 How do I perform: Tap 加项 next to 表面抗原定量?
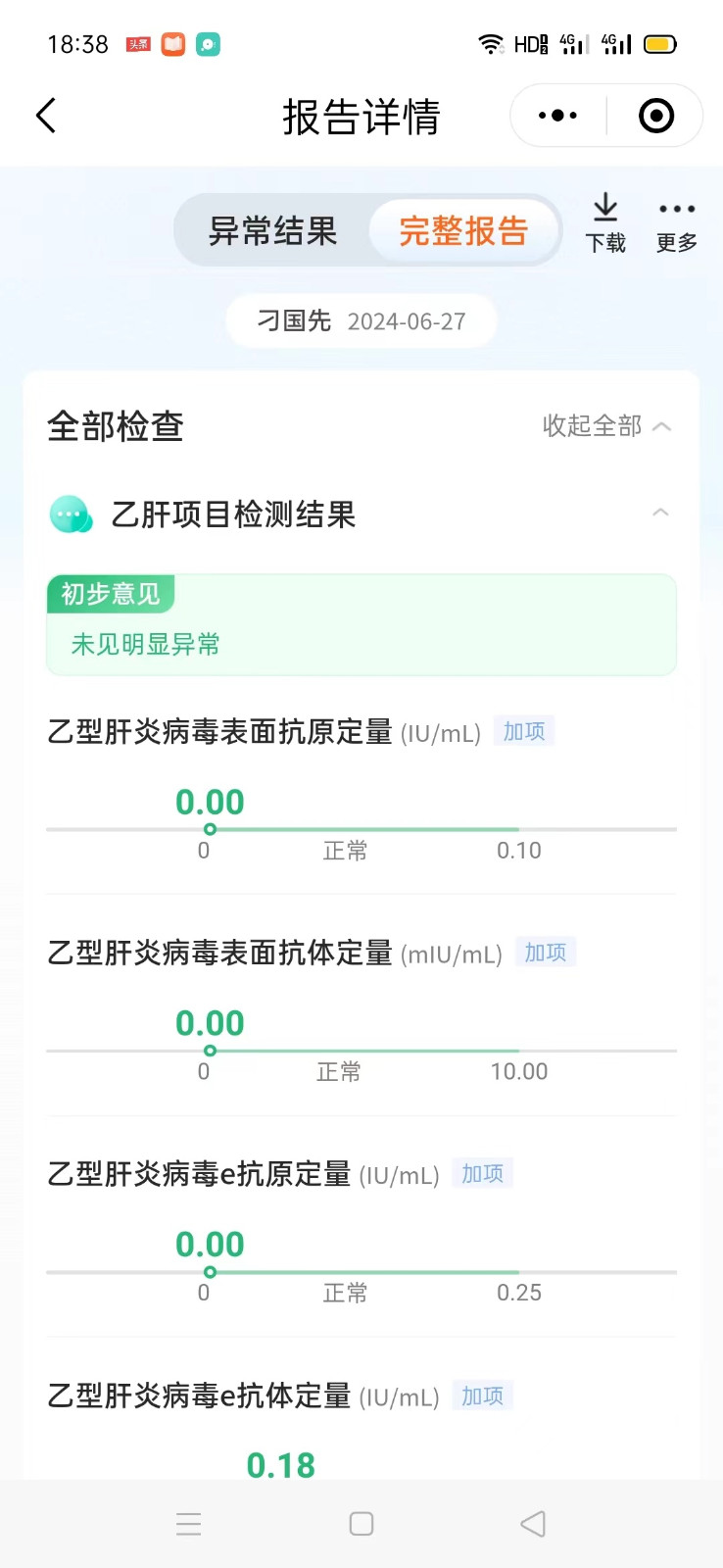pos(524,731)
